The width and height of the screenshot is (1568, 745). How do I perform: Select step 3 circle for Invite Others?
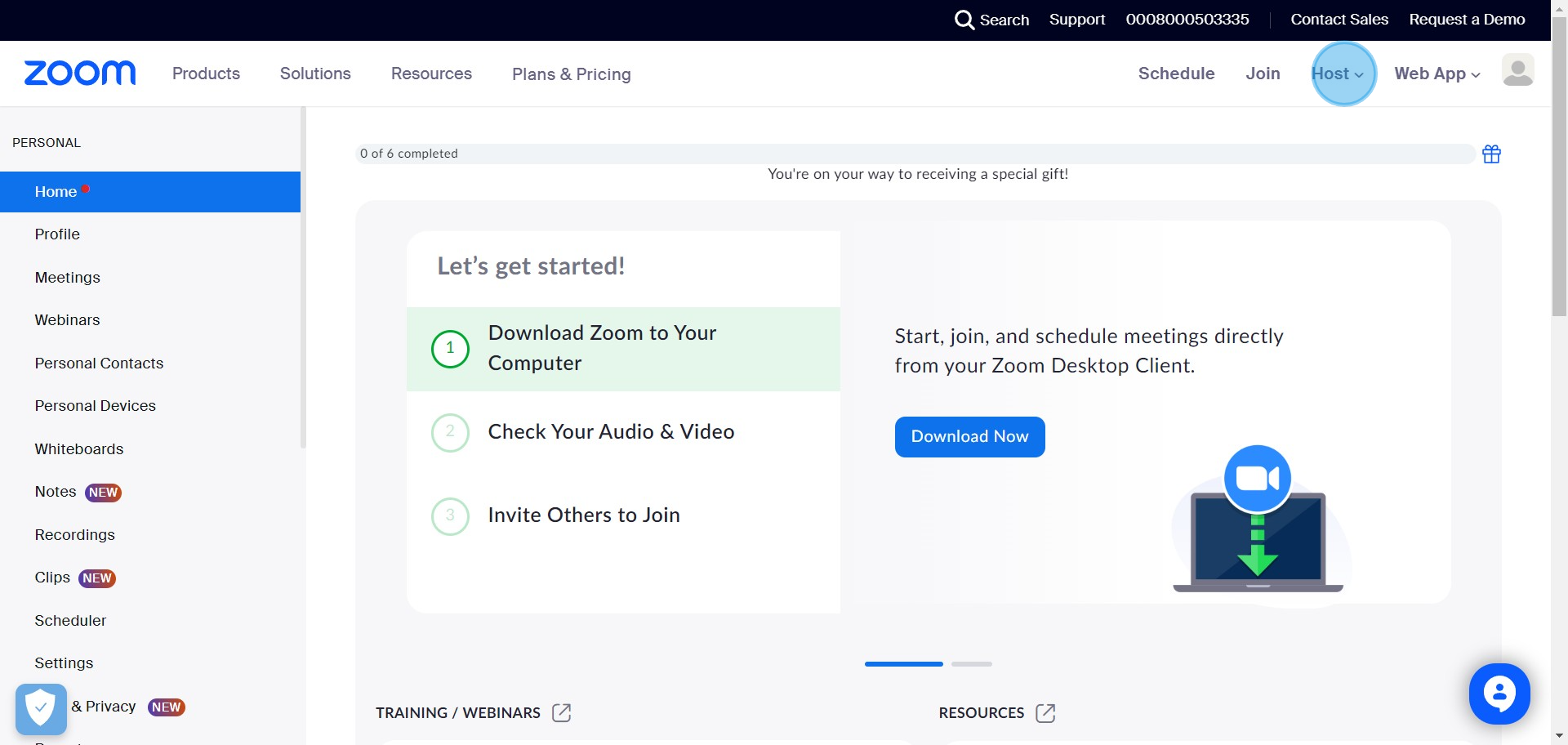tap(450, 516)
